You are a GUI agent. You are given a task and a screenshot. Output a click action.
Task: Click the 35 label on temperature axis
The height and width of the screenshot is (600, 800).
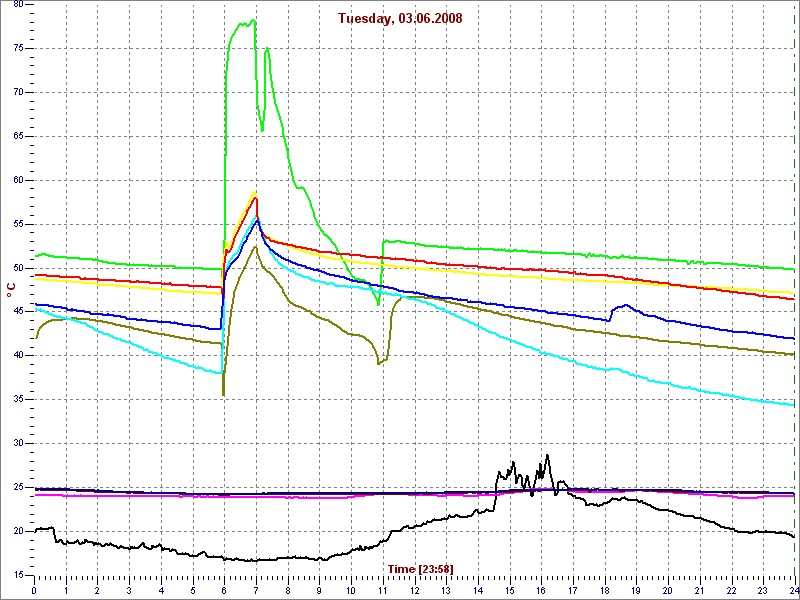click(x=18, y=399)
